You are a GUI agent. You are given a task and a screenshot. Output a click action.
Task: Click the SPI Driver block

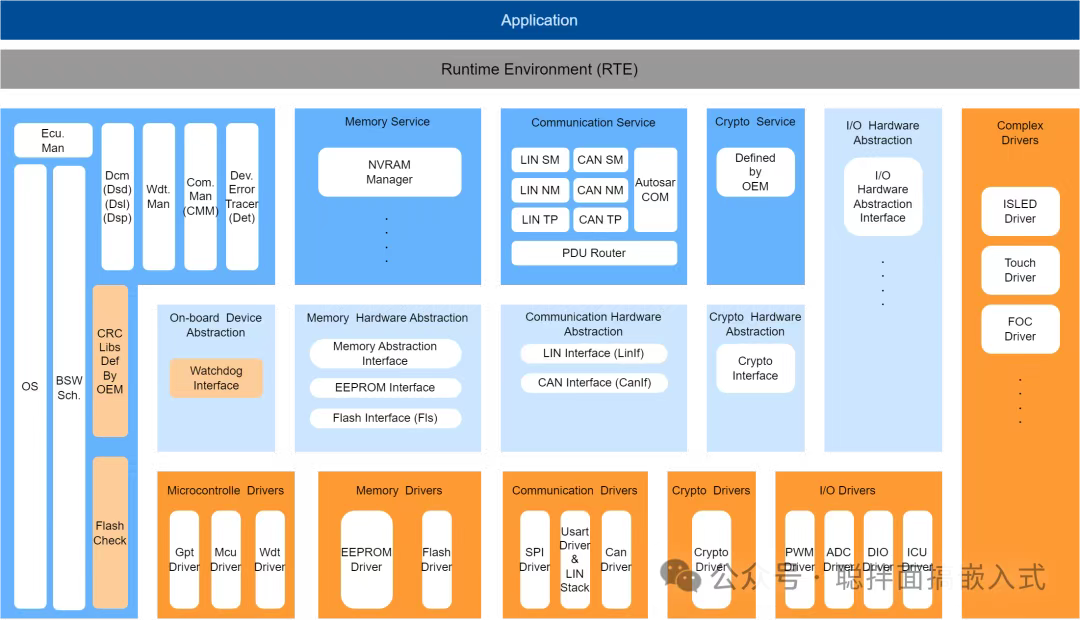click(534, 559)
